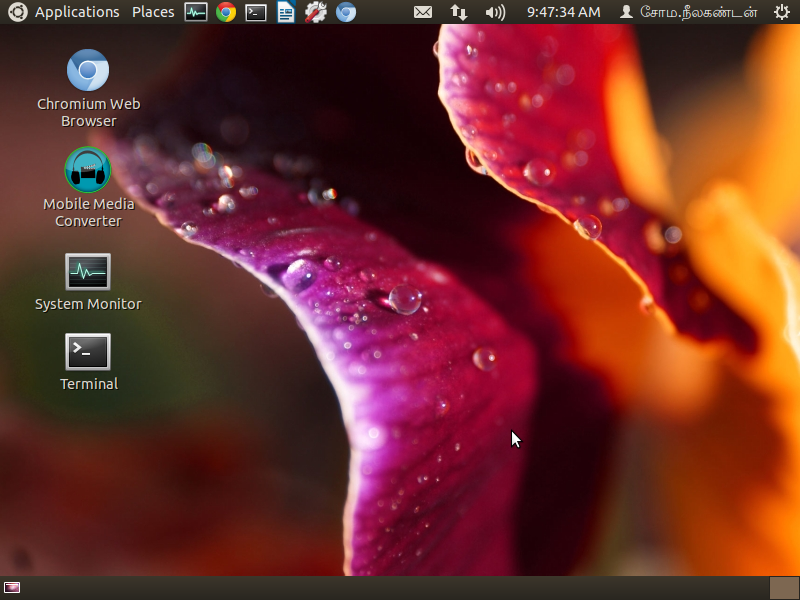The image size is (800, 600).
Task: Open the settings tools launcher in the top panel
Action: coord(316,12)
